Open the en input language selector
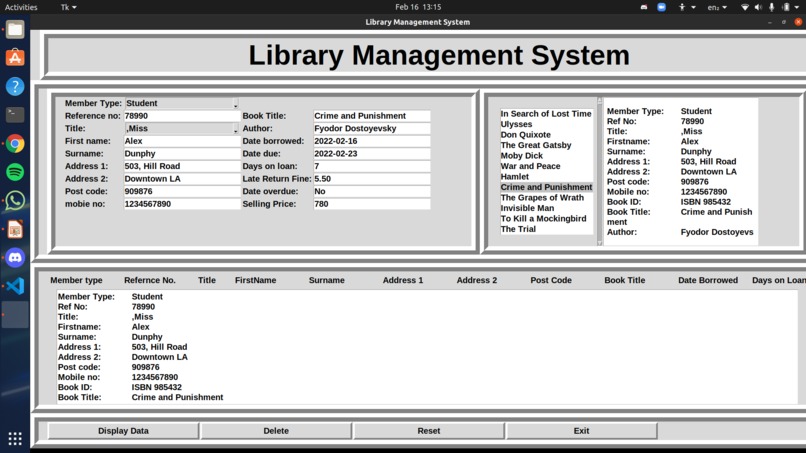Image resolution: width=806 pixels, height=453 pixels. point(717,7)
